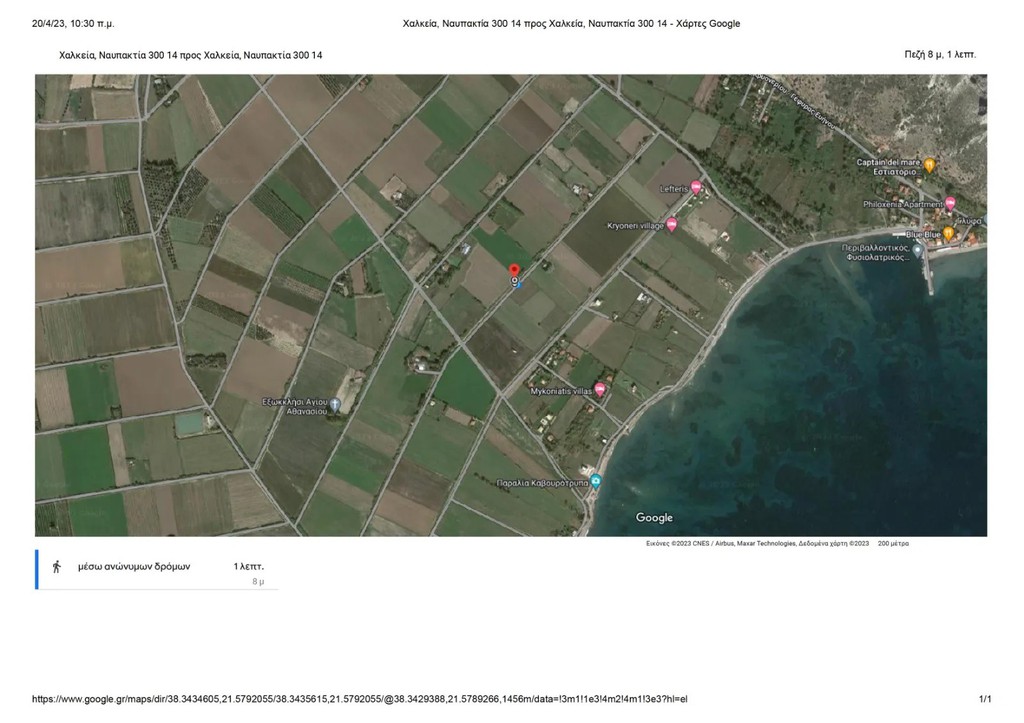This screenshot has height=723, width=1024.
Task: Select the Παραλία Καβουρότρυπα label text
Action: click(x=542, y=483)
